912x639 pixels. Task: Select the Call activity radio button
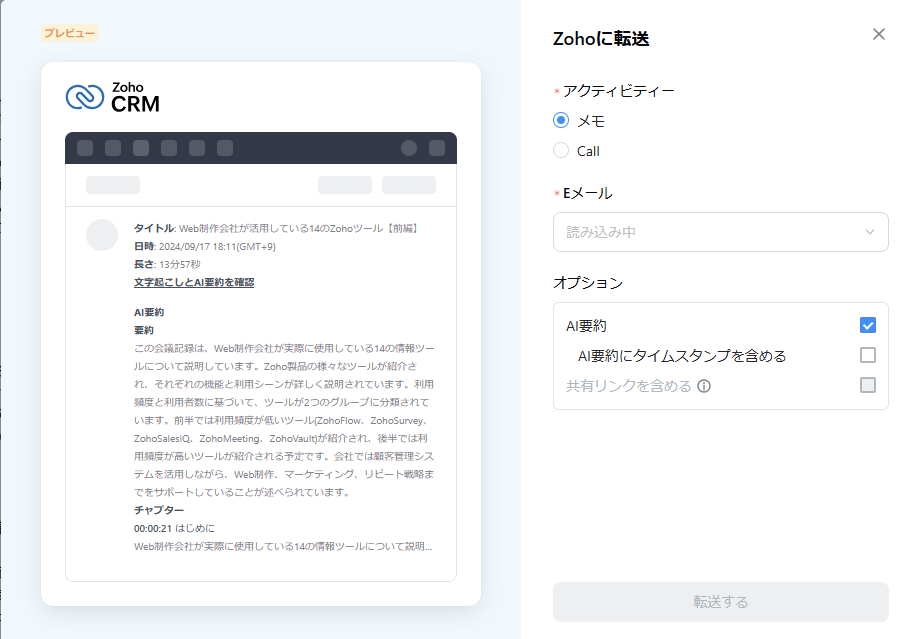point(561,151)
